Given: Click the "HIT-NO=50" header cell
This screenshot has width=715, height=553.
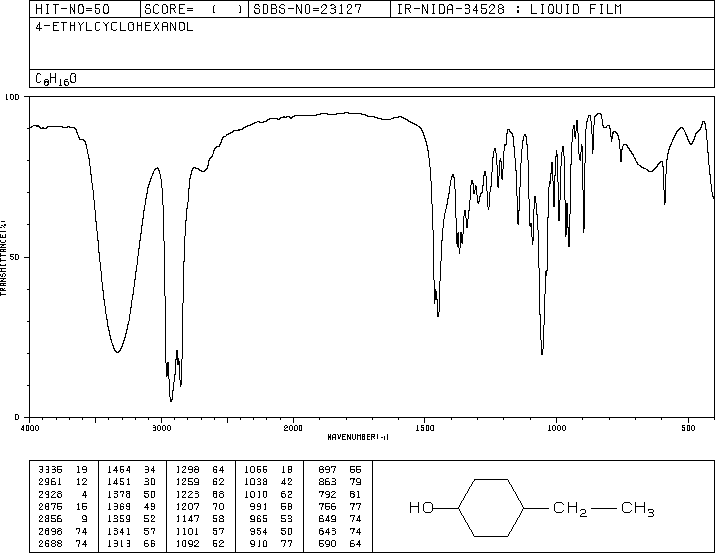Looking at the screenshot, I should coord(85,9).
